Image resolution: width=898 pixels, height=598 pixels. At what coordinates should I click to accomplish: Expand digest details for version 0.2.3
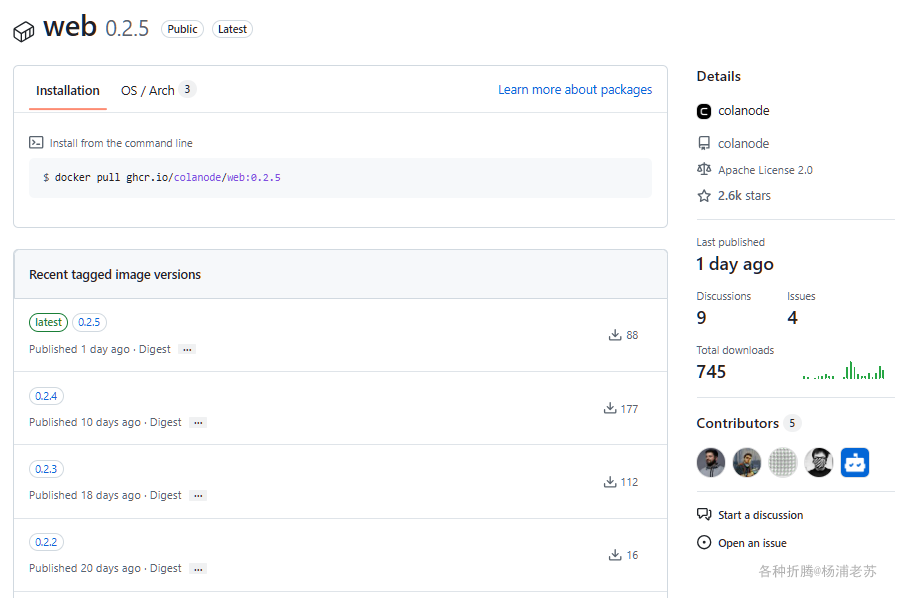point(198,495)
